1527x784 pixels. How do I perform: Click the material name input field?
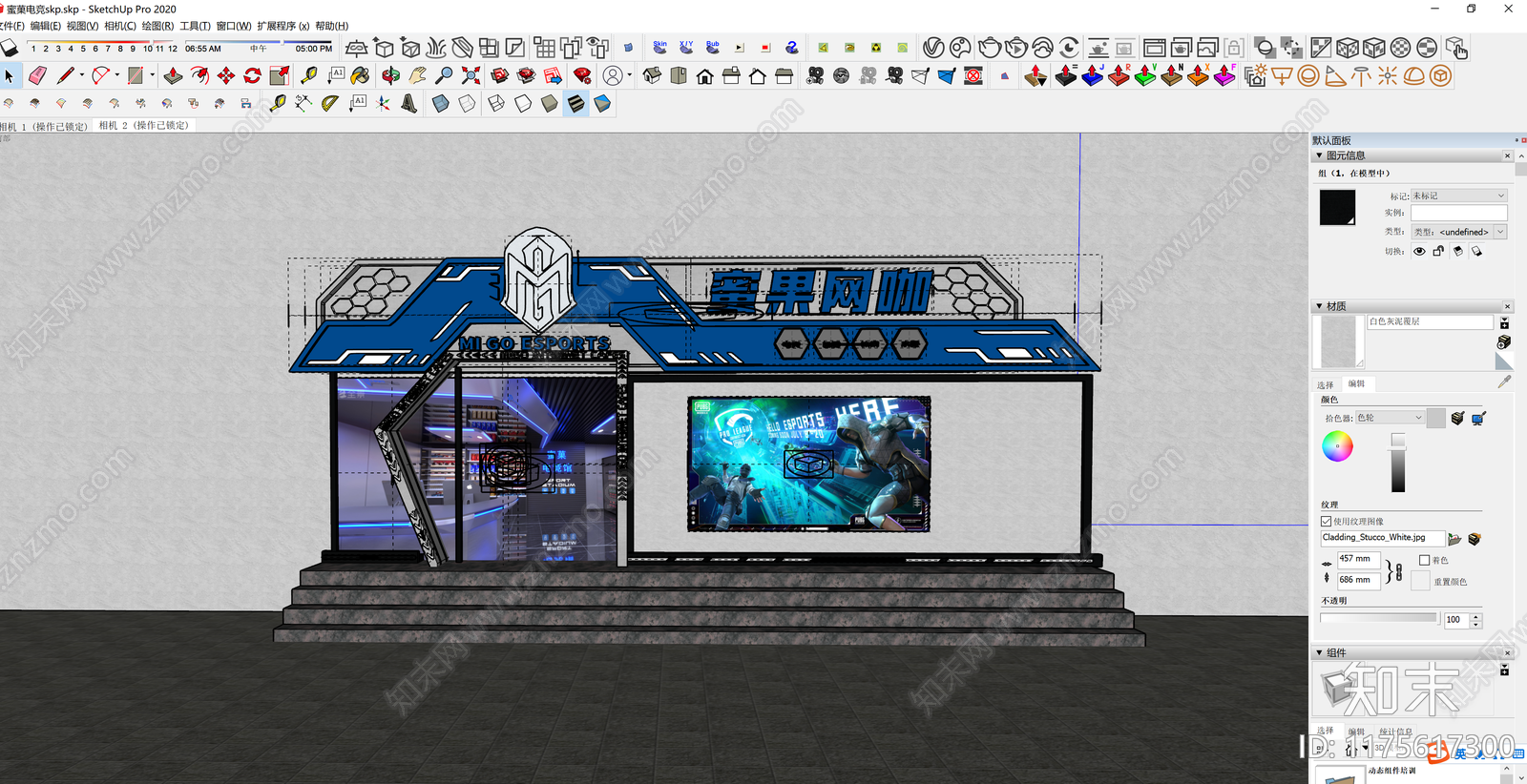[1430, 321]
